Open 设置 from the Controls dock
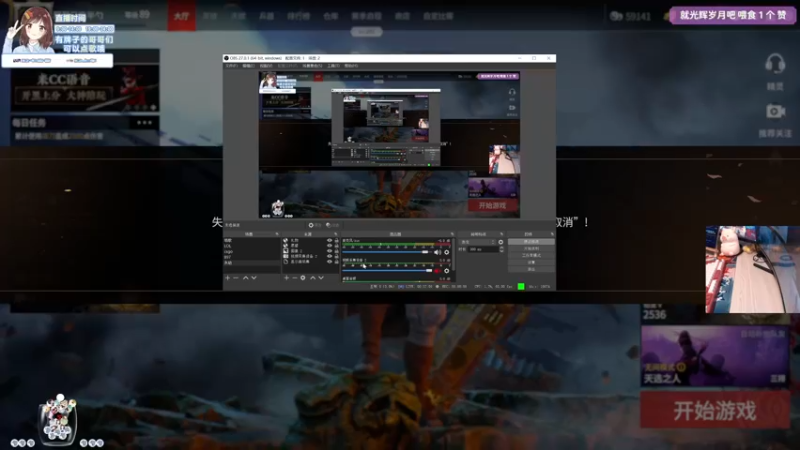Image resolution: width=800 pixels, height=450 pixels. point(532,262)
